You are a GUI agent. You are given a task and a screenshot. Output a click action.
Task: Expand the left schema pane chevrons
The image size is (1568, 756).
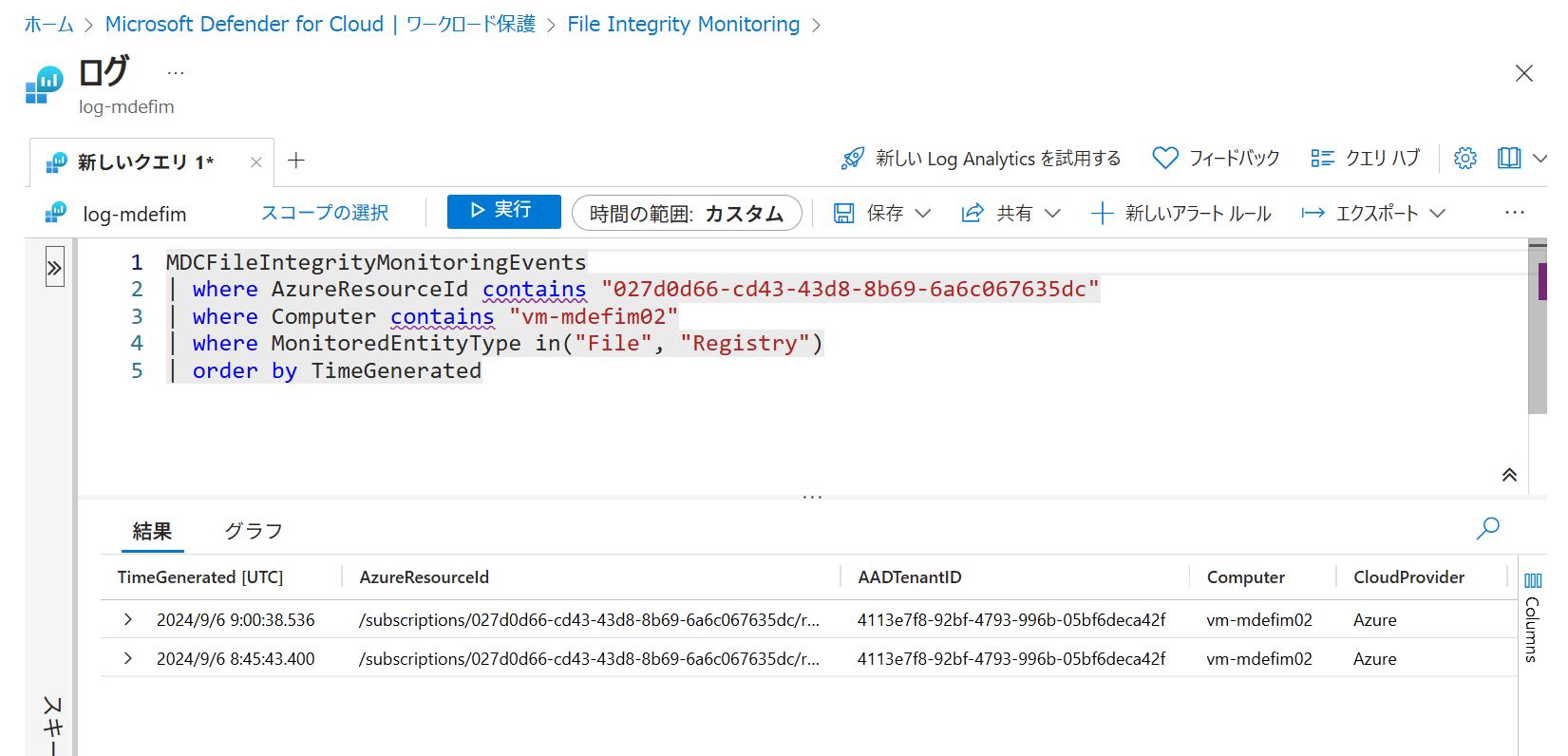pos(55,268)
